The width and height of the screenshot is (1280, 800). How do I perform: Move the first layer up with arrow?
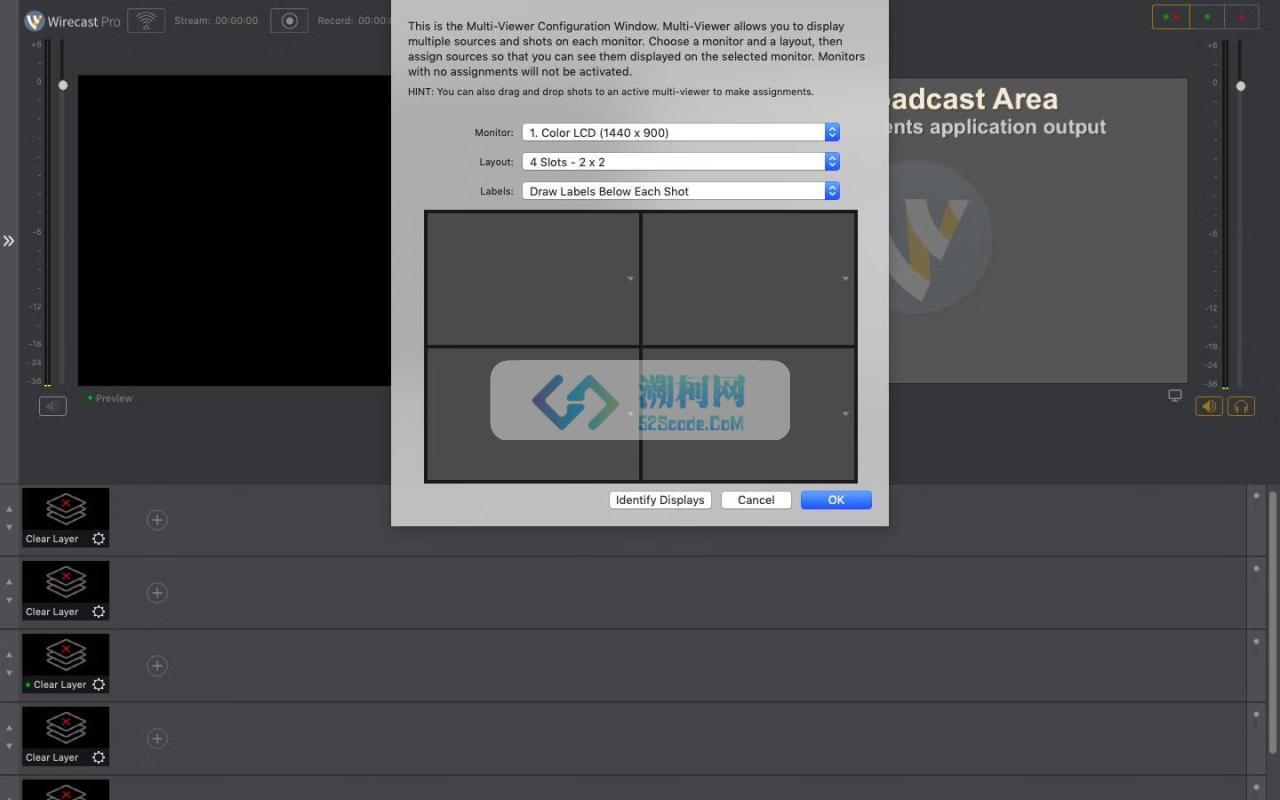[x=9, y=509]
